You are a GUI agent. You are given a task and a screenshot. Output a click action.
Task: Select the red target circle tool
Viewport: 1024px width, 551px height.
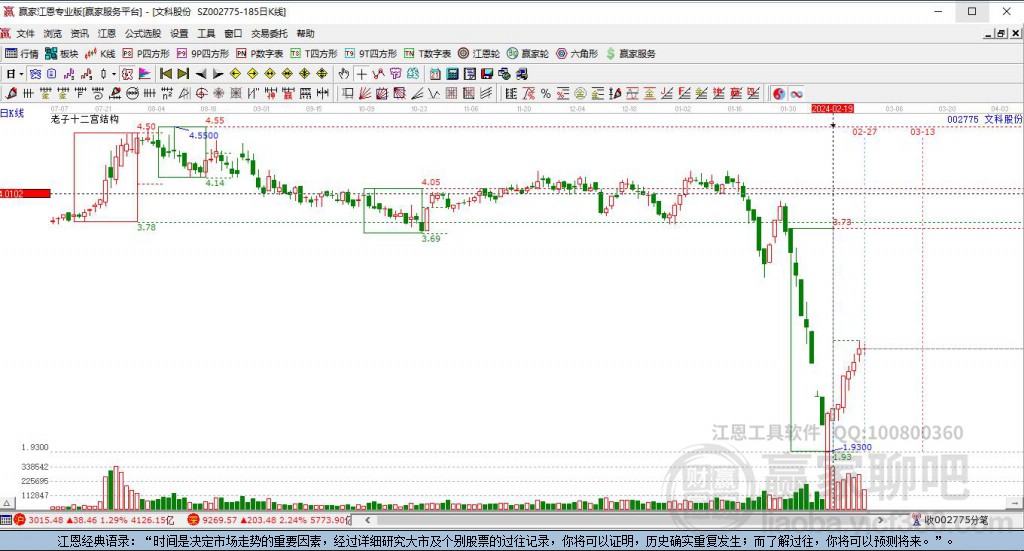point(202,93)
